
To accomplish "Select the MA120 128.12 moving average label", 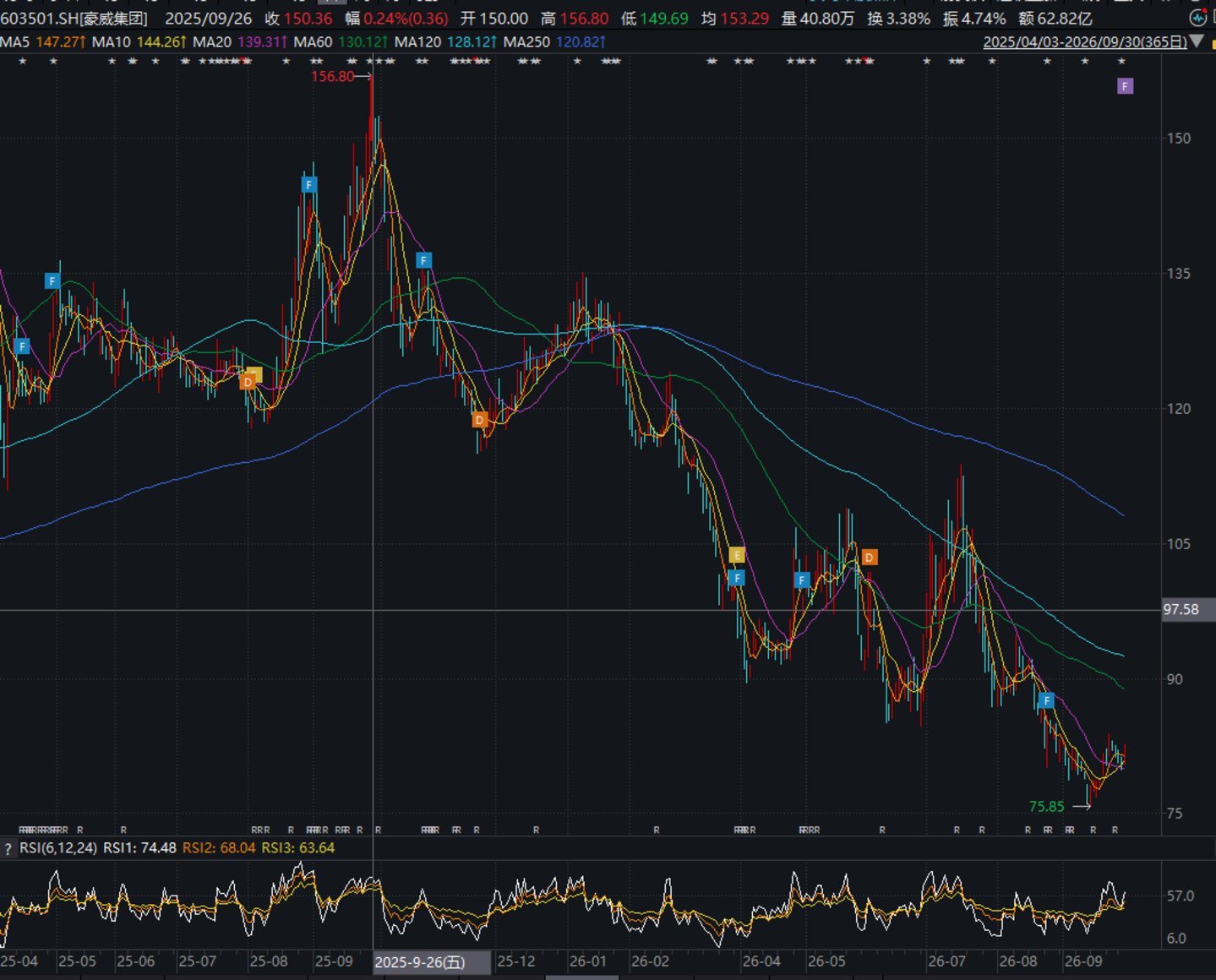I will pyautogui.click(x=444, y=41).
